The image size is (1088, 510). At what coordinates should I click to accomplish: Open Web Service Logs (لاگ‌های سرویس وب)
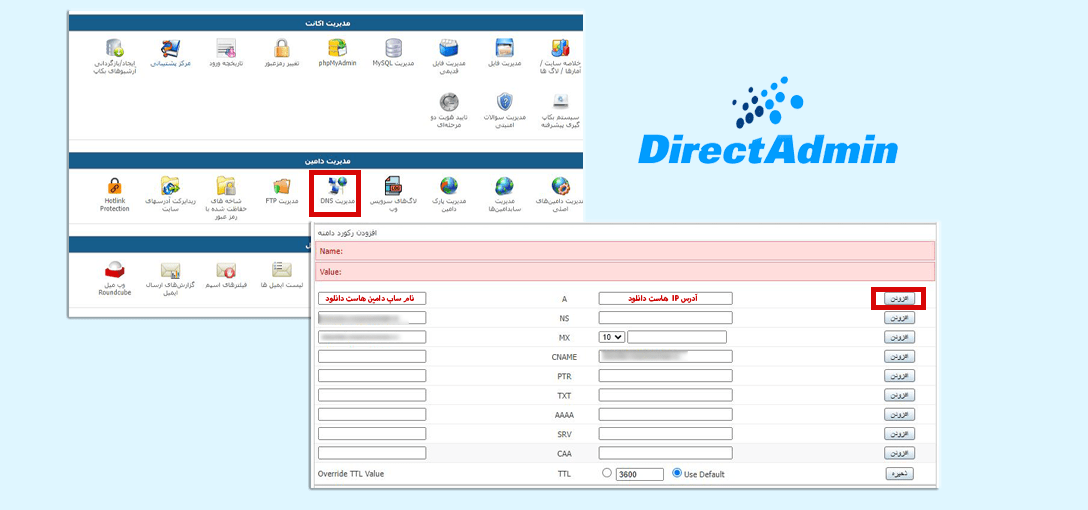(394, 185)
